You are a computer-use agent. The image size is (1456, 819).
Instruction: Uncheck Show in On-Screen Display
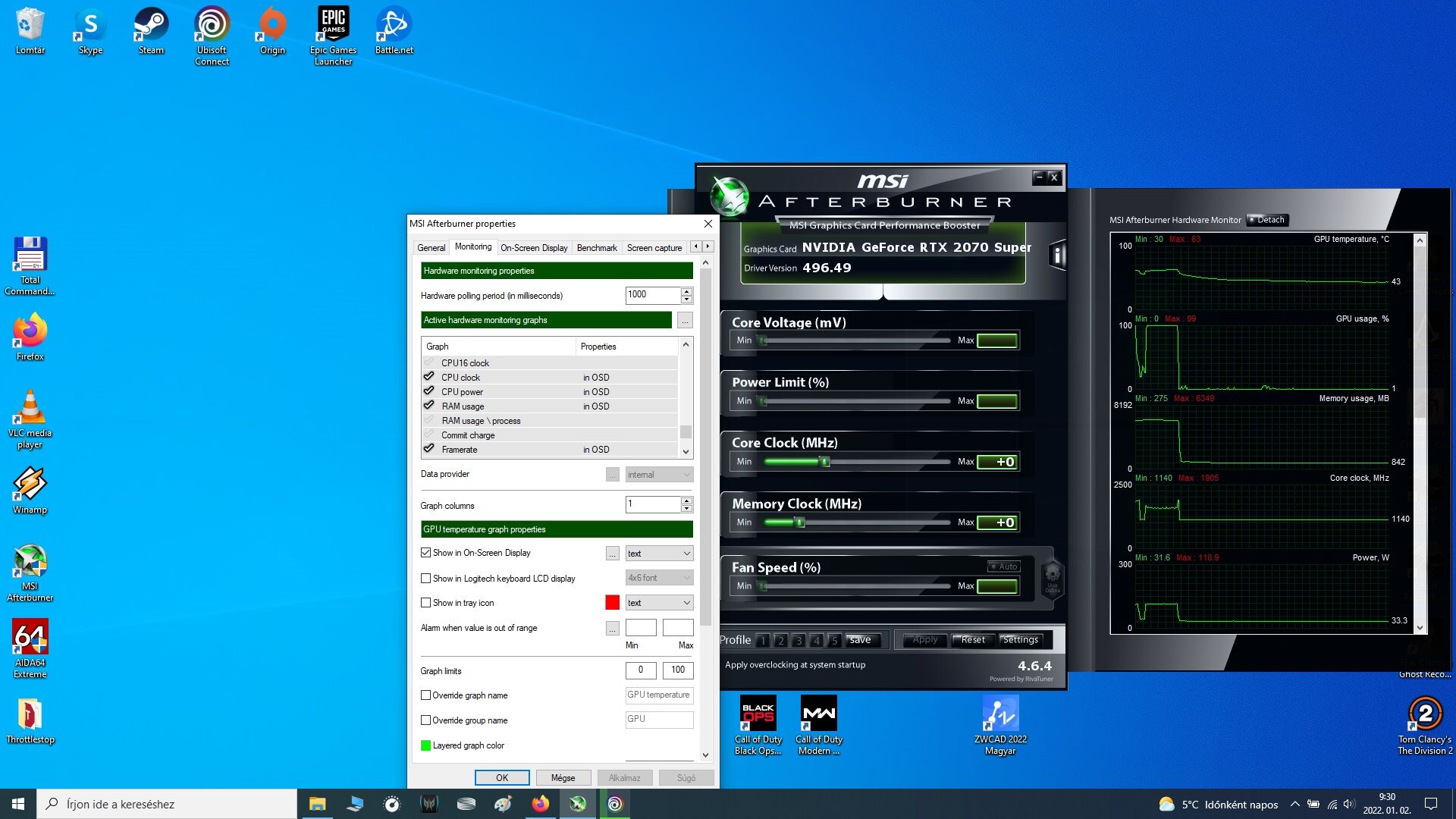pos(426,553)
